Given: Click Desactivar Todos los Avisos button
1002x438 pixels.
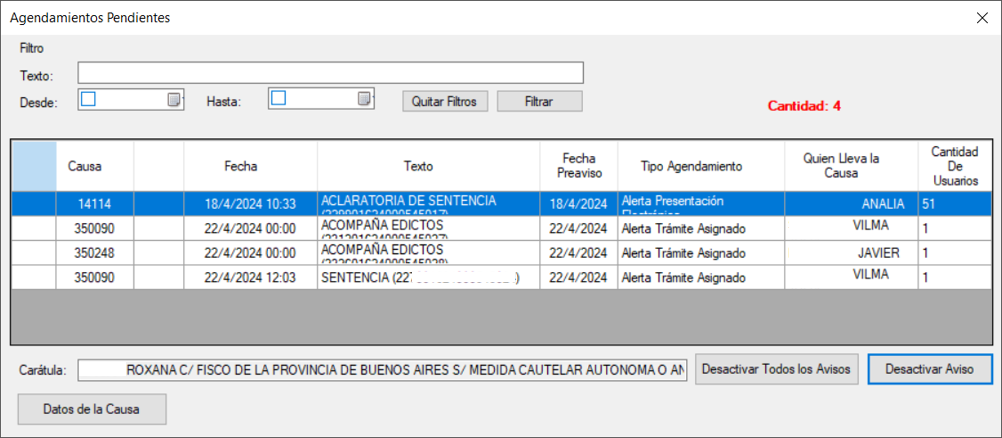Looking at the screenshot, I should click(x=777, y=369).
